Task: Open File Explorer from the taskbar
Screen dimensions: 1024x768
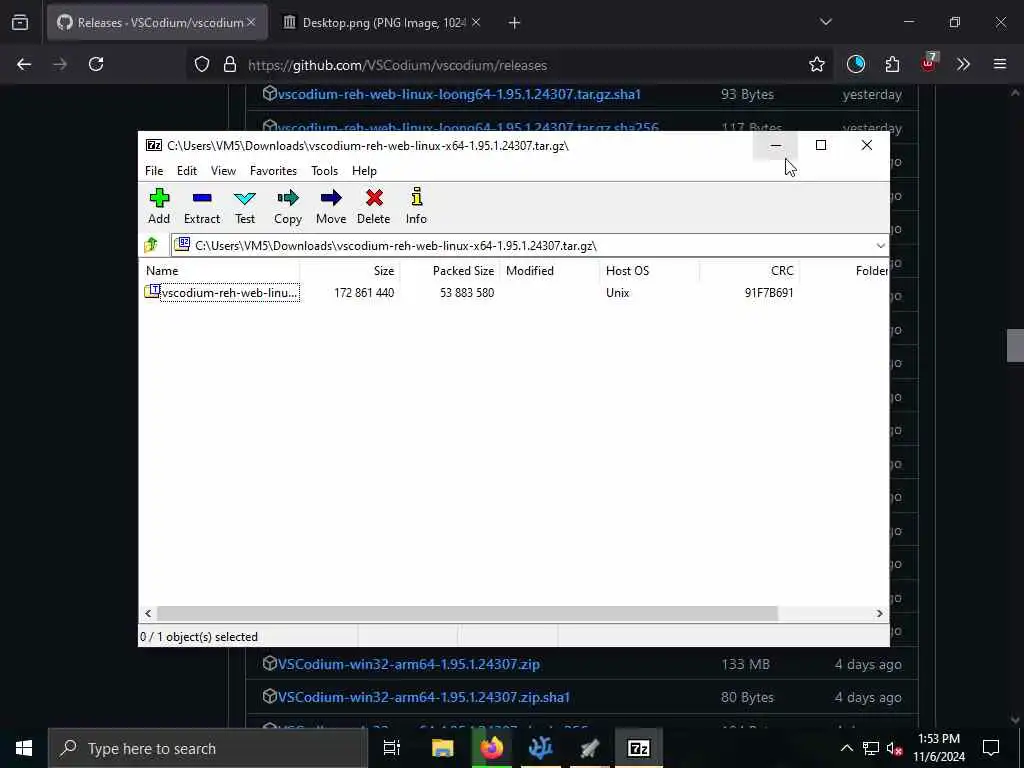Action: 442,748
